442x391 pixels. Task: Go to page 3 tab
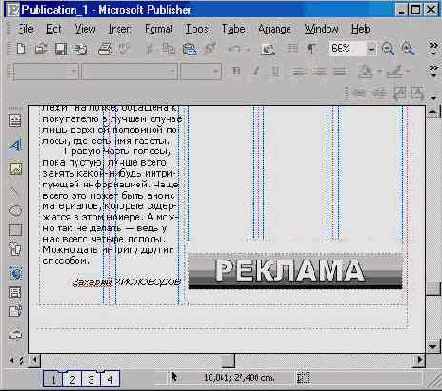pos(91,379)
